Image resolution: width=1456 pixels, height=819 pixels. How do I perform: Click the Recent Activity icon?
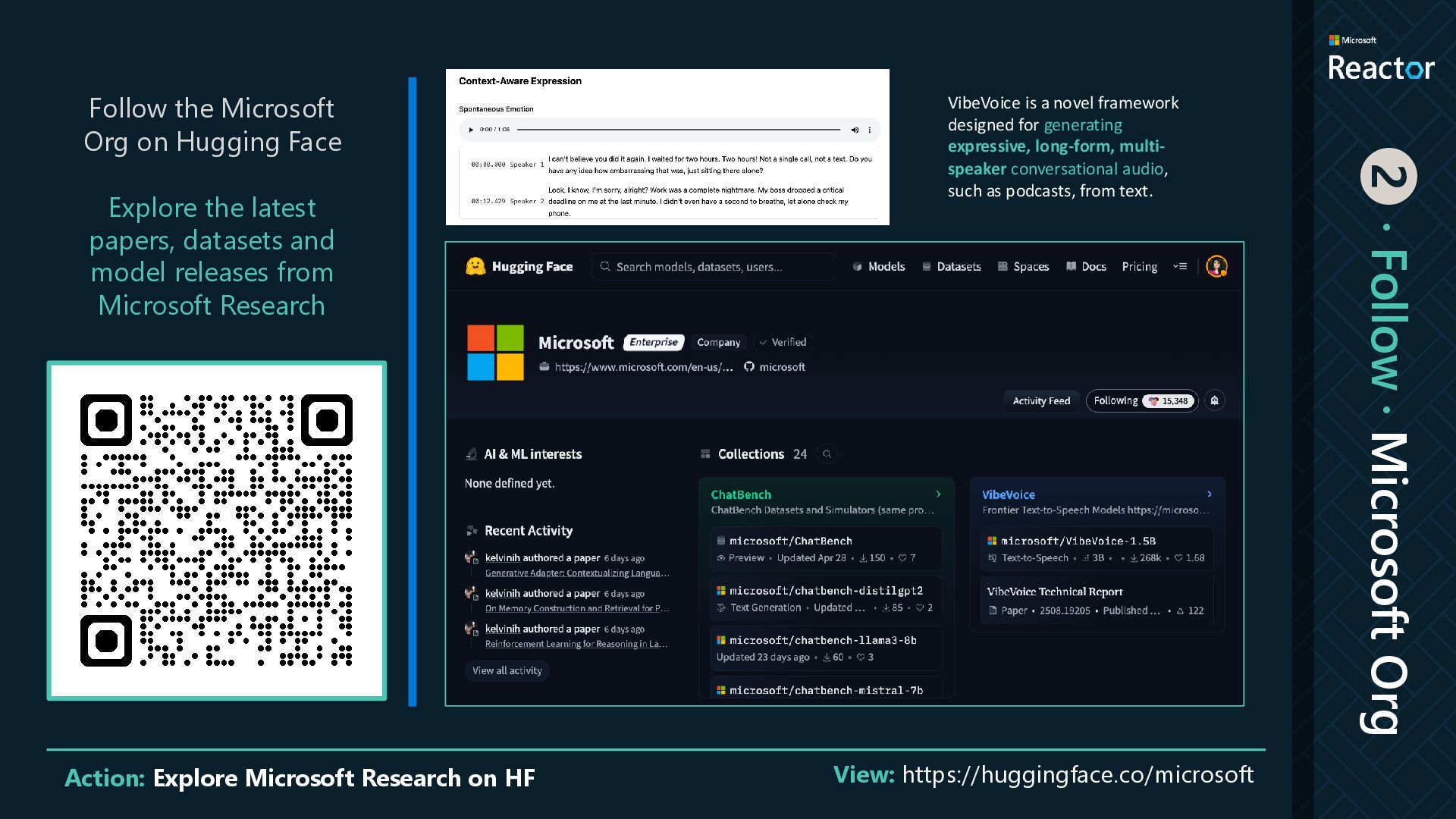(x=471, y=531)
